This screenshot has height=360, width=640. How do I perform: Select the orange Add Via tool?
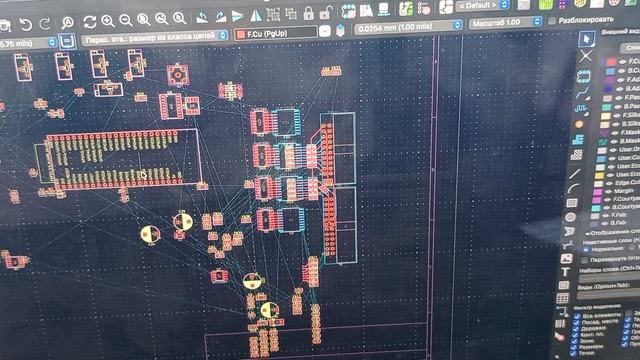(x=579, y=124)
